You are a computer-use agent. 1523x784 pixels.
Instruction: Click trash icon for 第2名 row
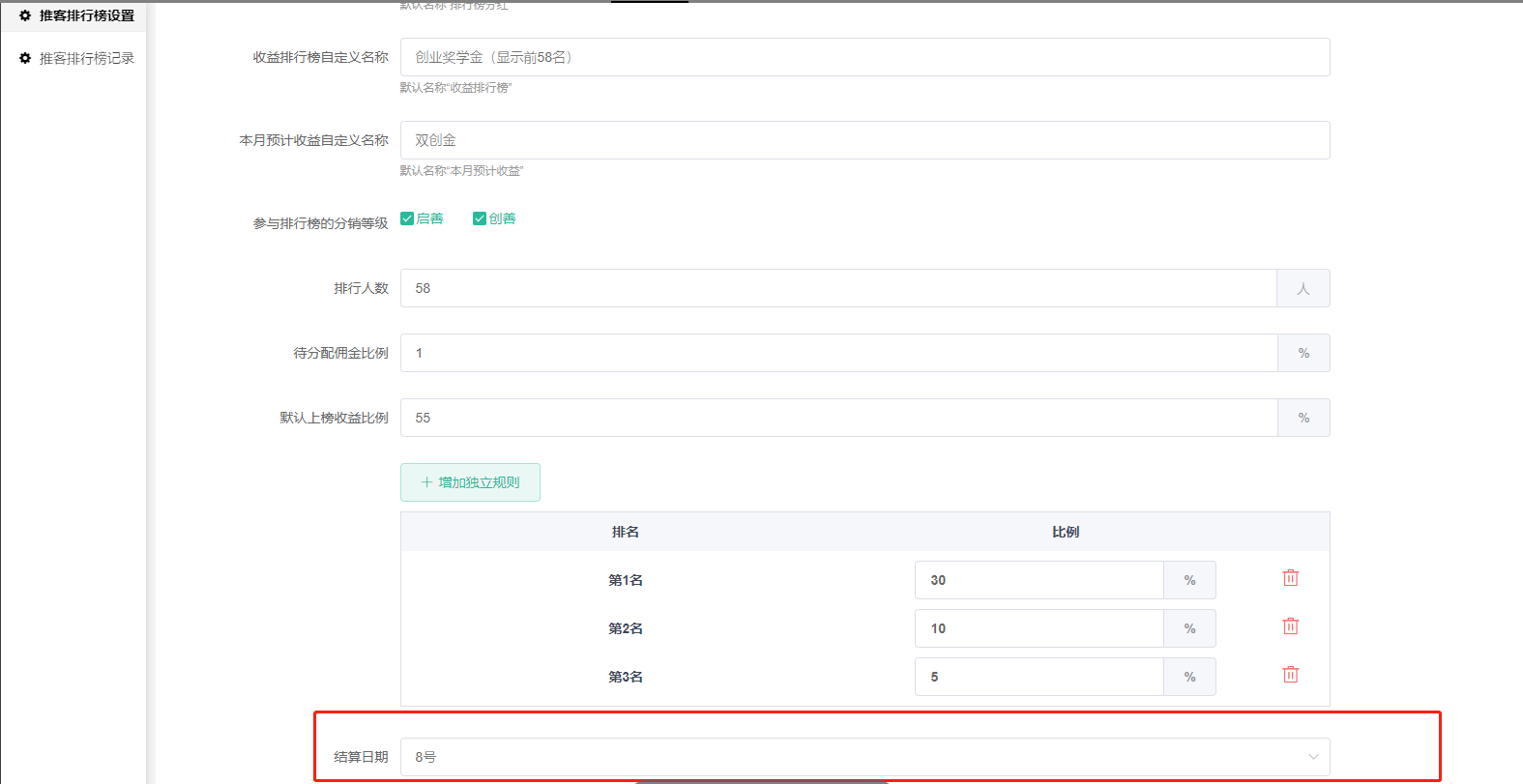(1290, 626)
